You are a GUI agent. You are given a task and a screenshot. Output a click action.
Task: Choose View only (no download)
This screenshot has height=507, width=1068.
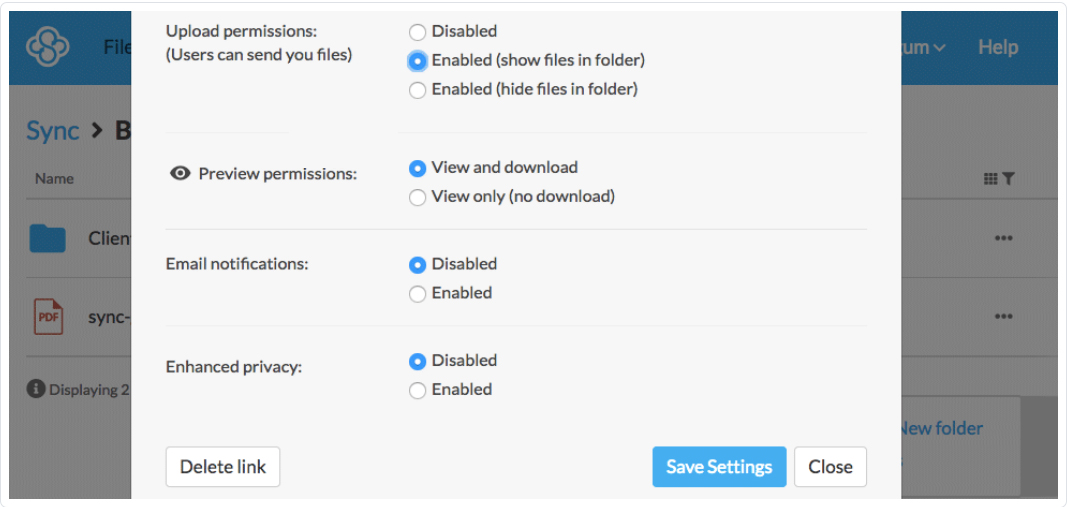tap(417, 198)
